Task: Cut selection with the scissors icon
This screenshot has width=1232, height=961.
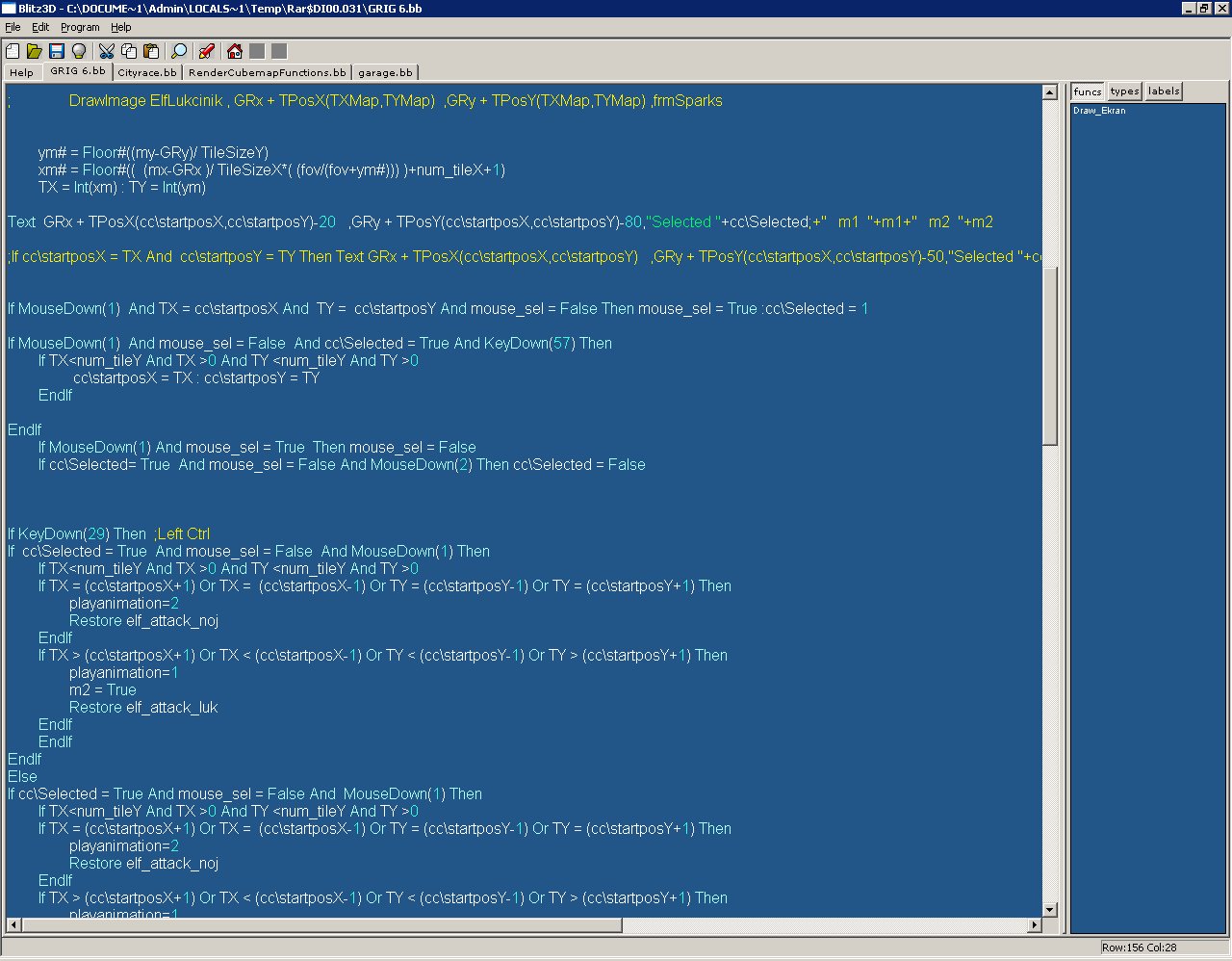Action: tap(107, 51)
